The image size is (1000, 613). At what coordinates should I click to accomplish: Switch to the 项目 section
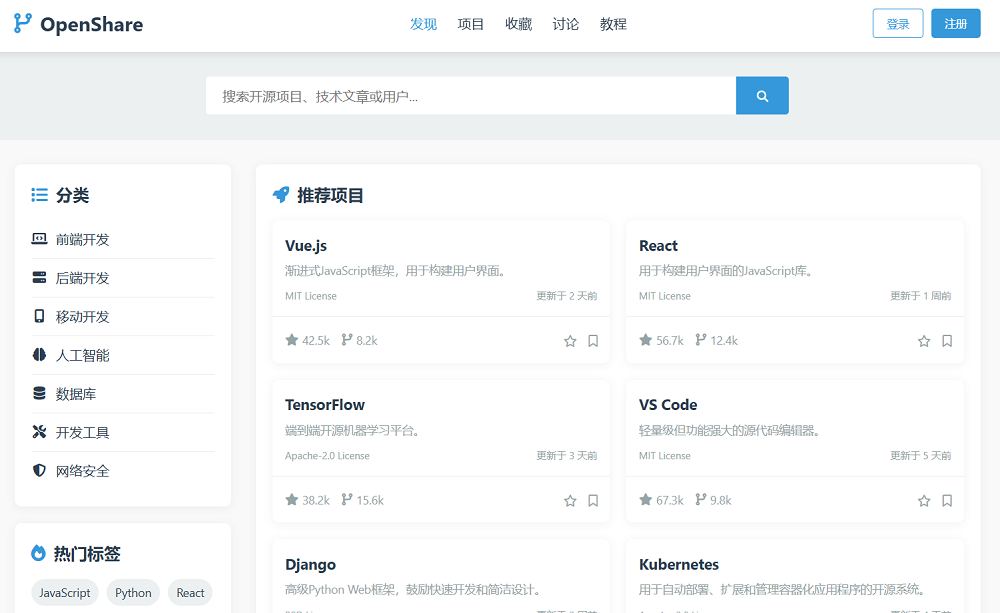click(471, 23)
